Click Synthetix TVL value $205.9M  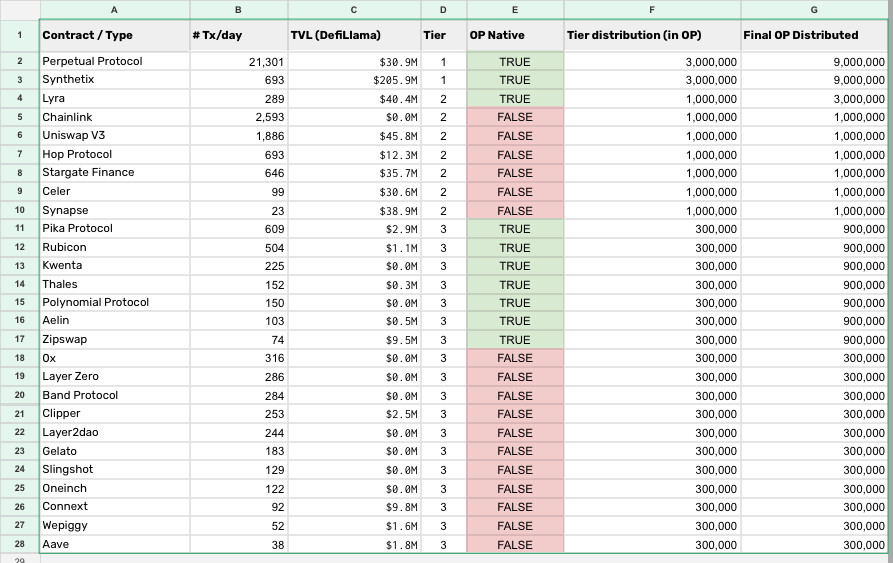coord(353,80)
